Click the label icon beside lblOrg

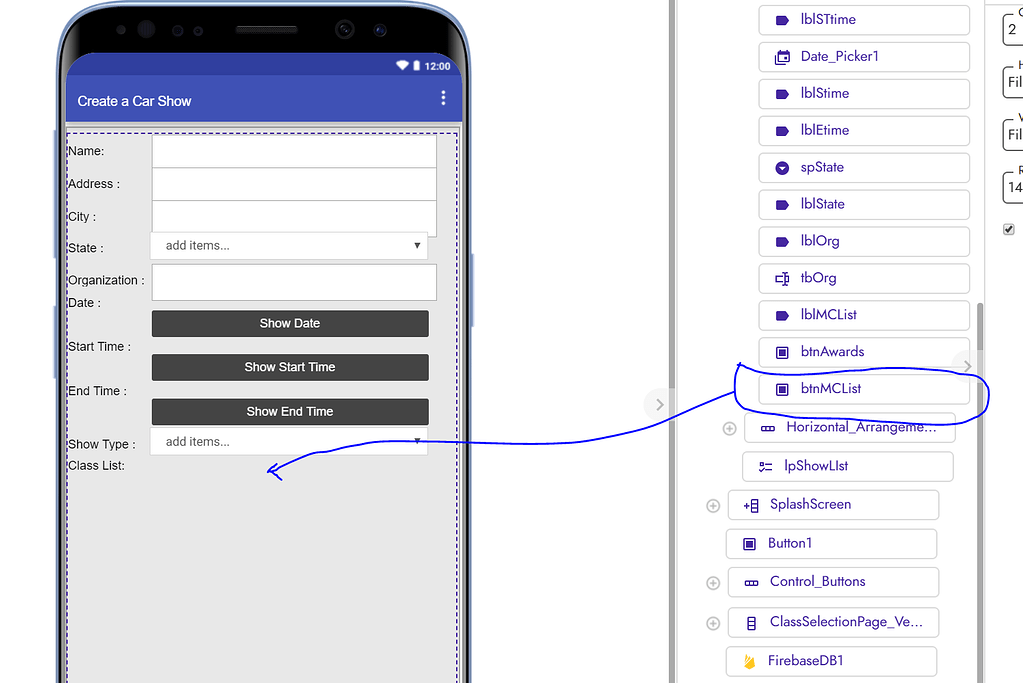(x=782, y=242)
